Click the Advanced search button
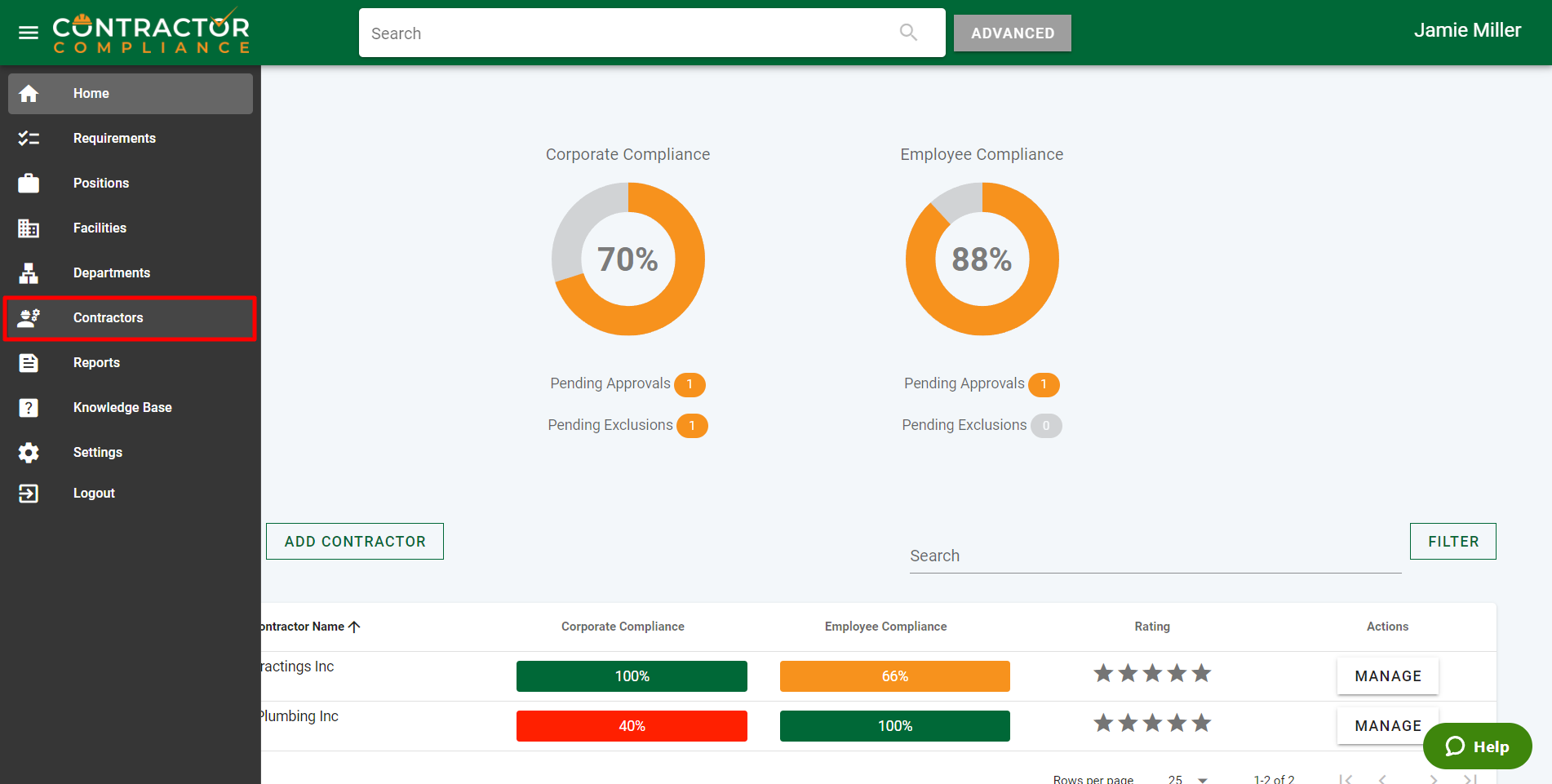This screenshot has width=1552, height=784. [1012, 33]
